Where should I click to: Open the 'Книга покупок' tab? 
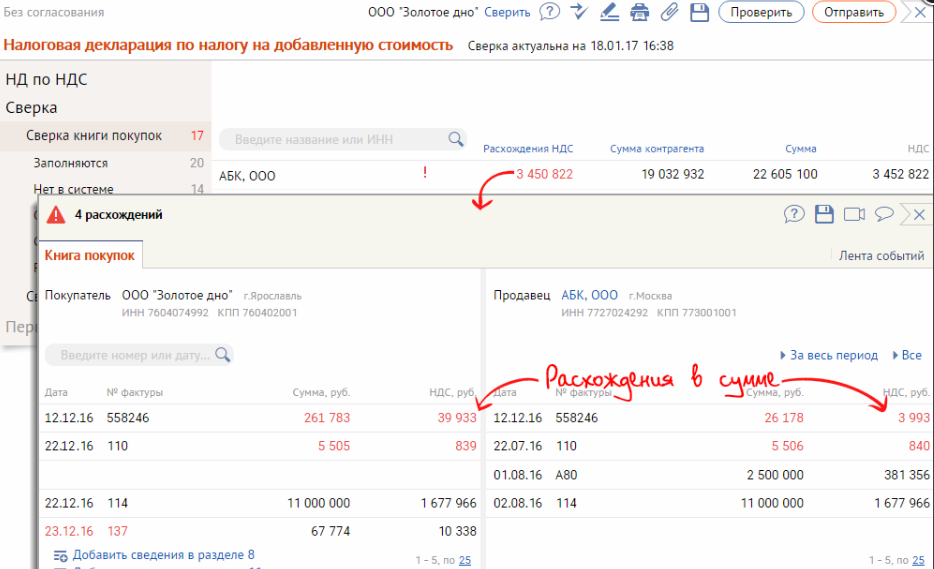[x=90, y=256]
